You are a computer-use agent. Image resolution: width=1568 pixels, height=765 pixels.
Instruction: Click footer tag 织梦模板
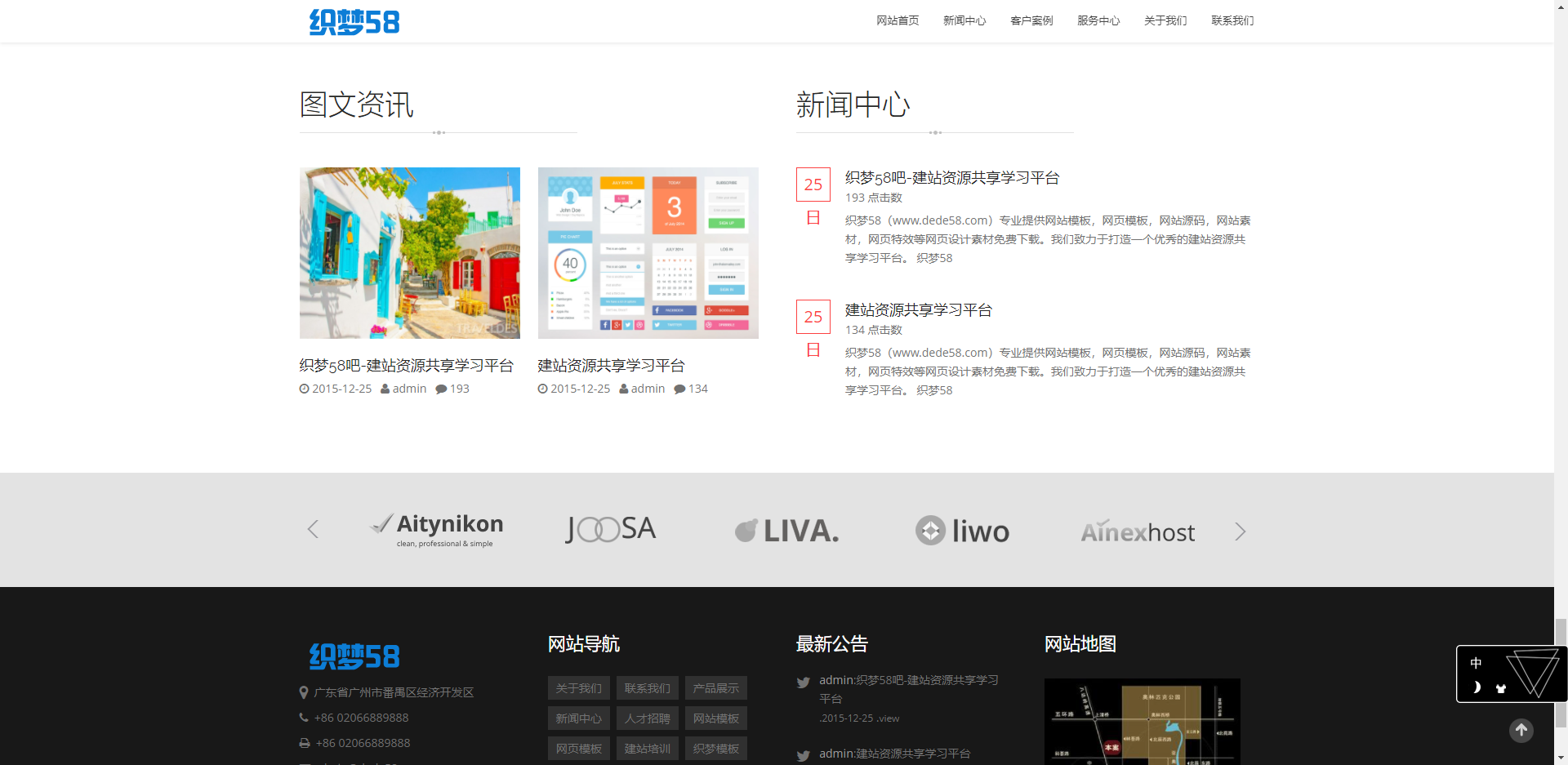coord(716,749)
